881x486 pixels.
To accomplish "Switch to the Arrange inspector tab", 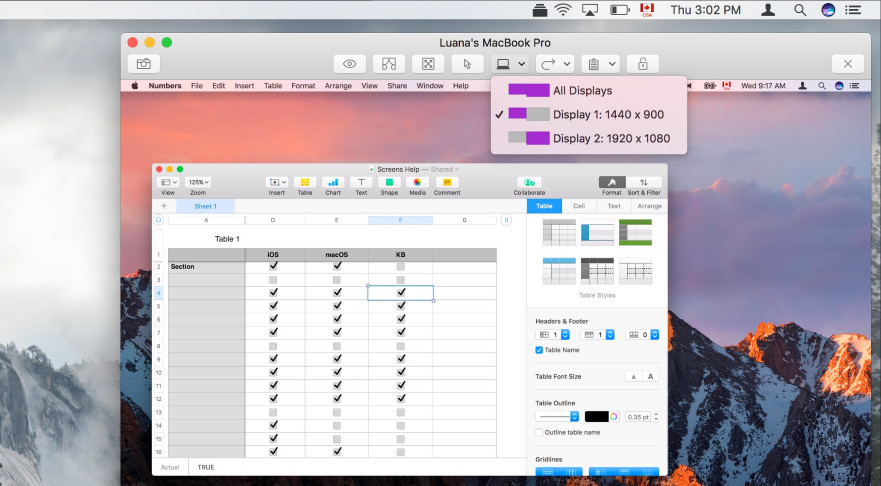I will tap(650, 206).
